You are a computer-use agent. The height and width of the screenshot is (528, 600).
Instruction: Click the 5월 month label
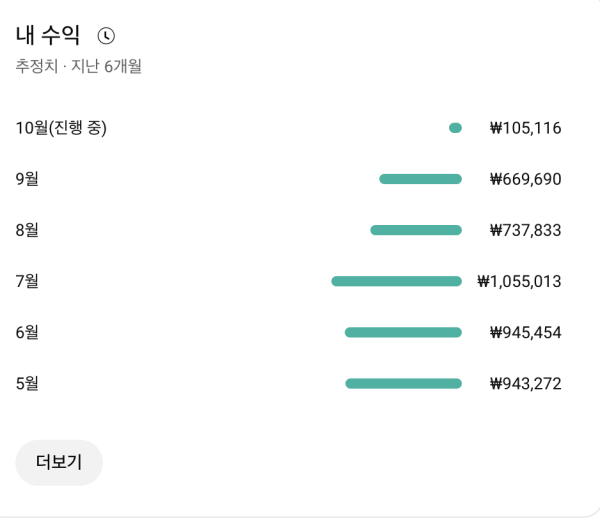click(x=27, y=383)
